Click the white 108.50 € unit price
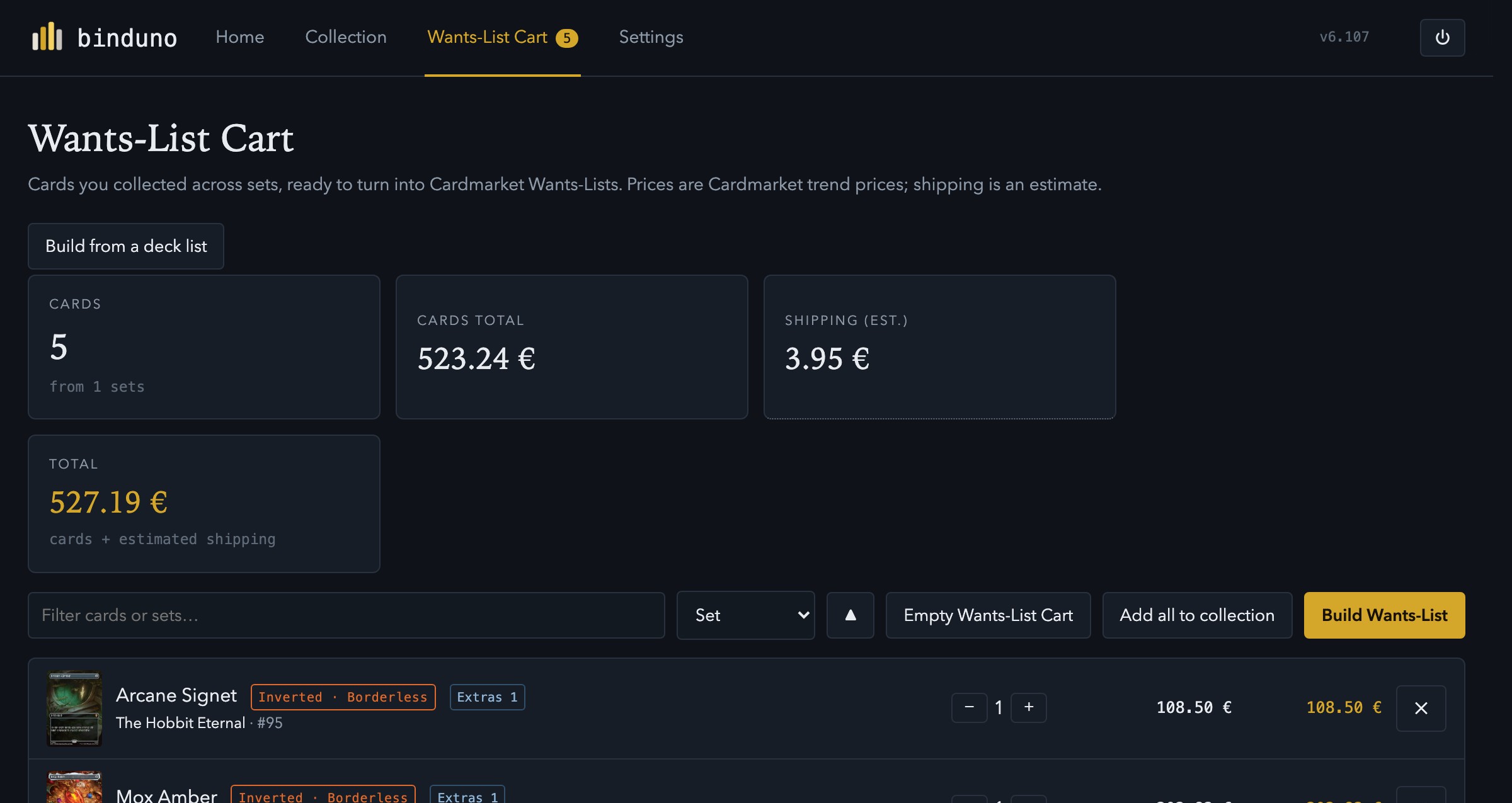The width and height of the screenshot is (1512, 803). pyautogui.click(x=1194, y=708)
